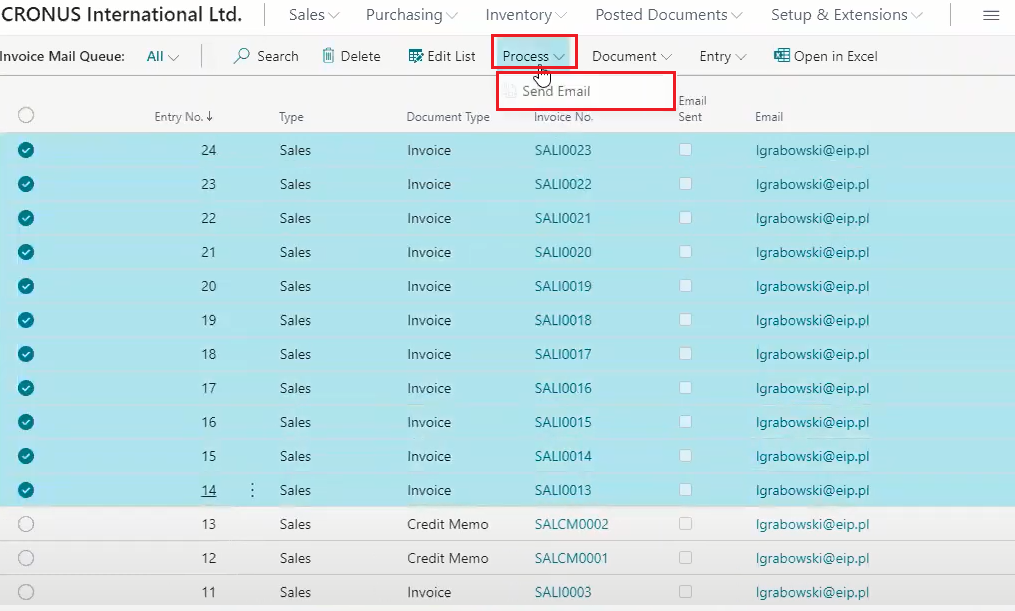Image resolution: width=1015 pixels, height=611 pixels.
Task: Click the Type column header
Action: click(291, 117)
